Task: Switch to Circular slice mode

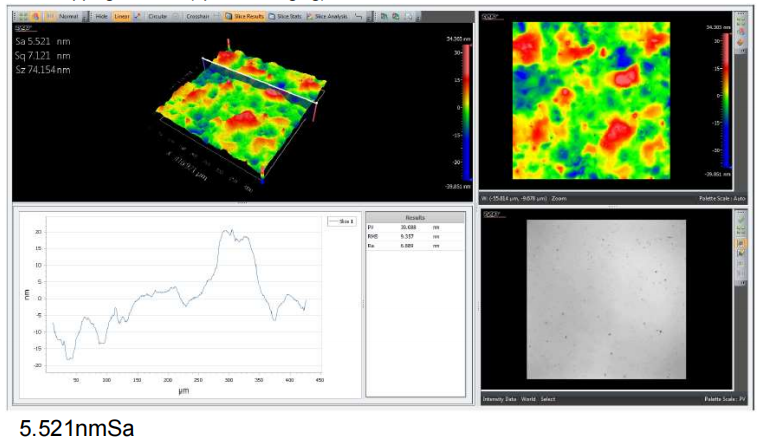Action: tap(157, 17)
